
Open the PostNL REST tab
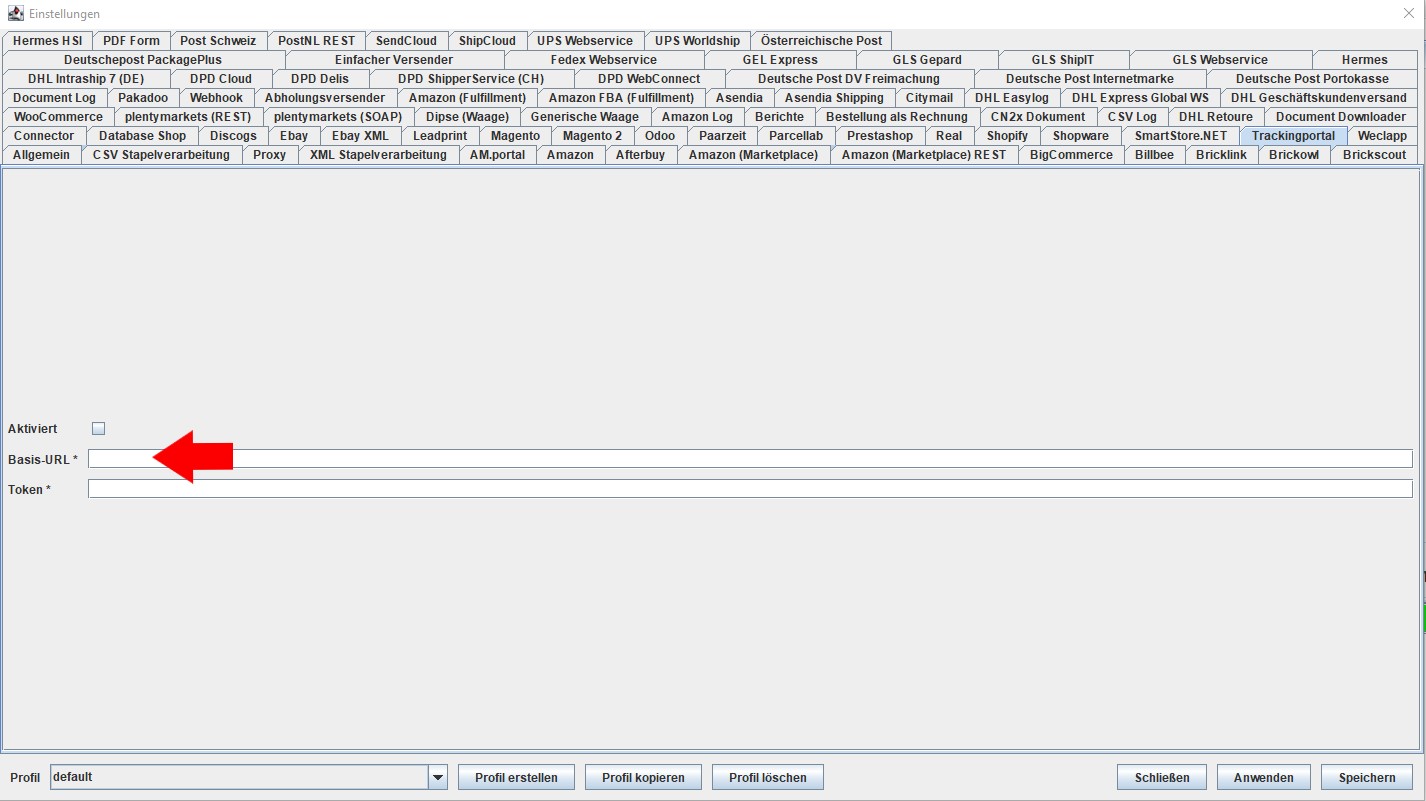[316, 41]
